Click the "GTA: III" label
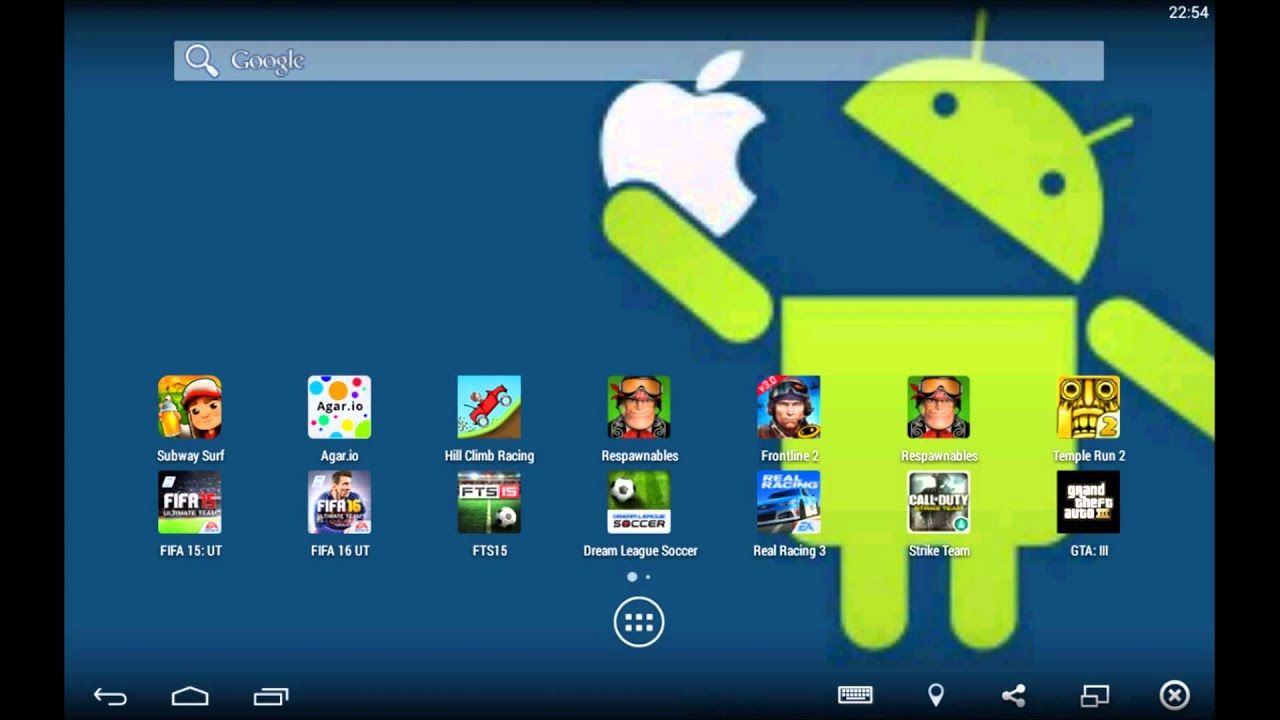 click(1089, 551)
